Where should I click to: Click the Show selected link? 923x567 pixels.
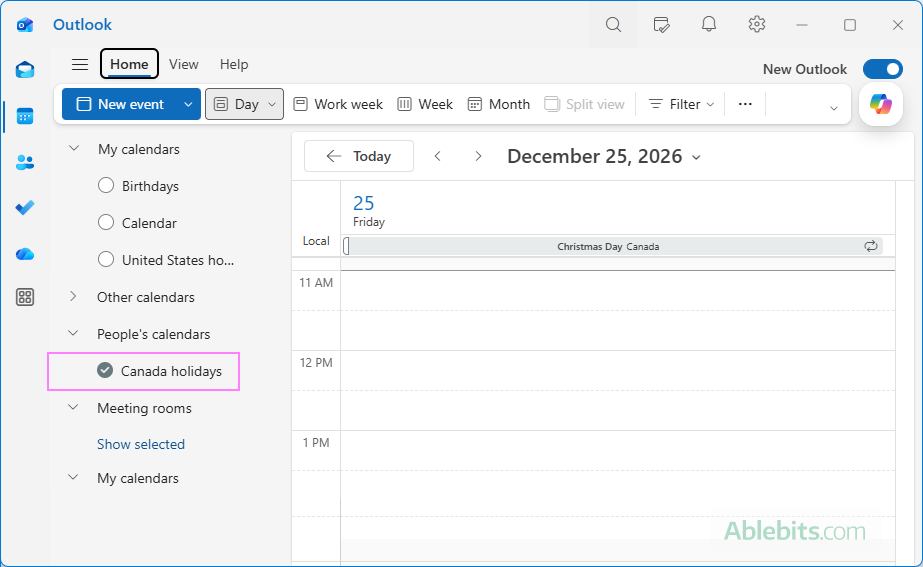tap(141, 444)
